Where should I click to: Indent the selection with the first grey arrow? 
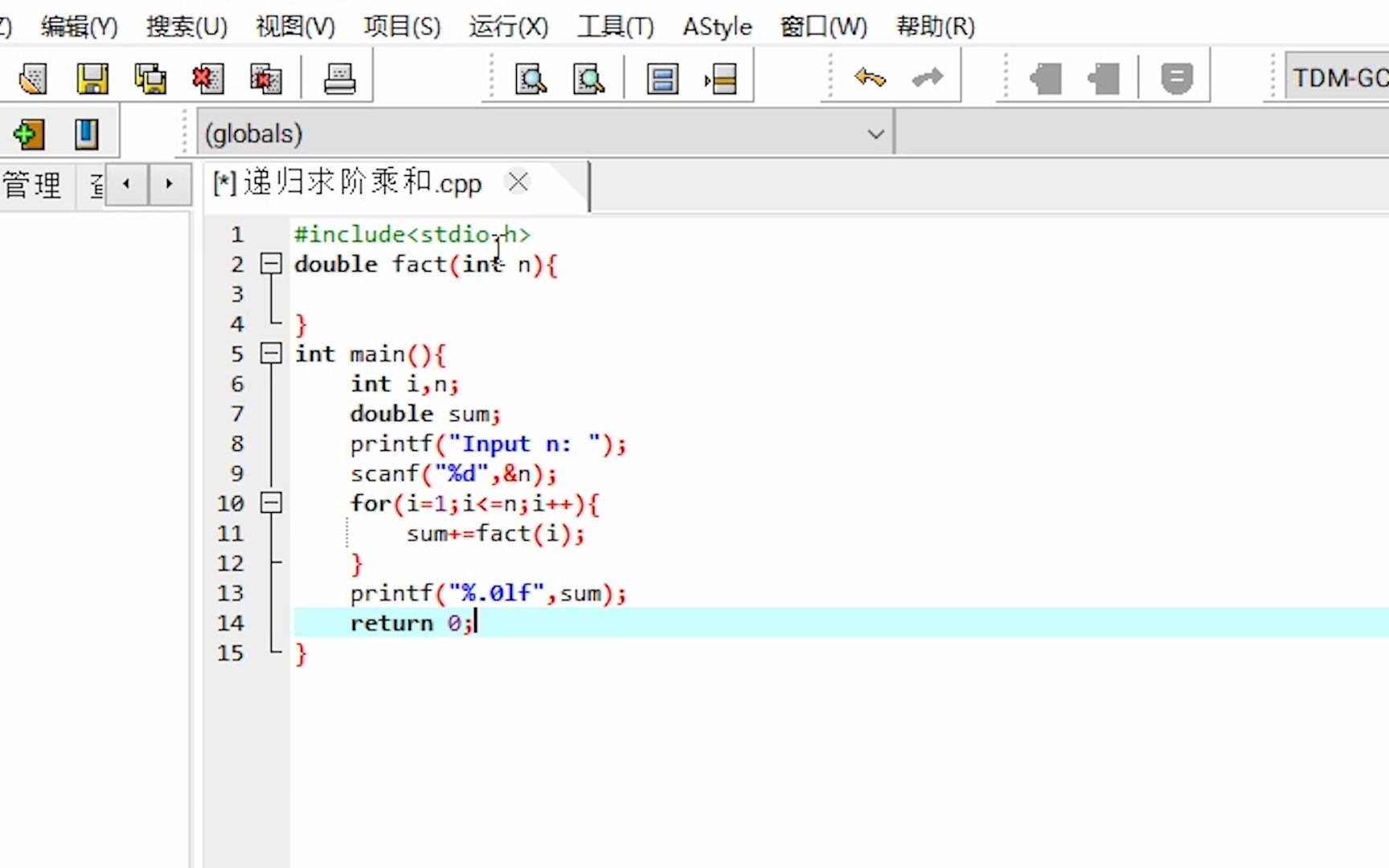coord(1045,79)
